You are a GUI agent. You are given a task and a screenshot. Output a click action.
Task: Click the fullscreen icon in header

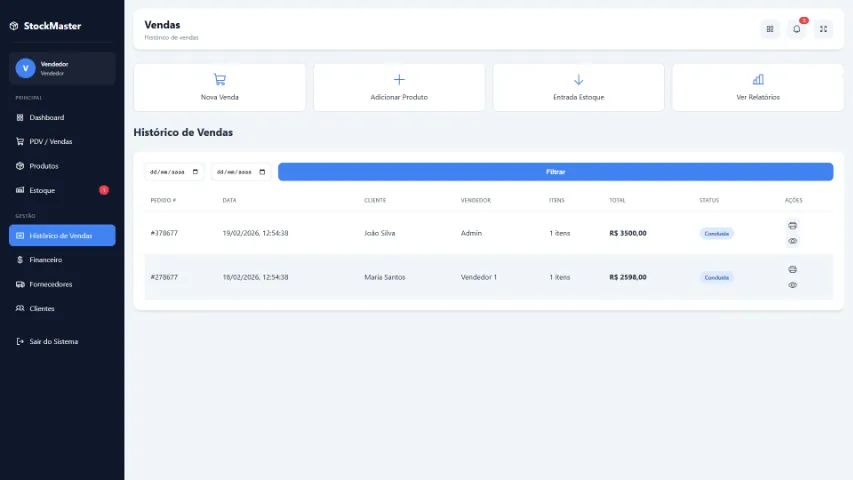click(x=823, y=29)
